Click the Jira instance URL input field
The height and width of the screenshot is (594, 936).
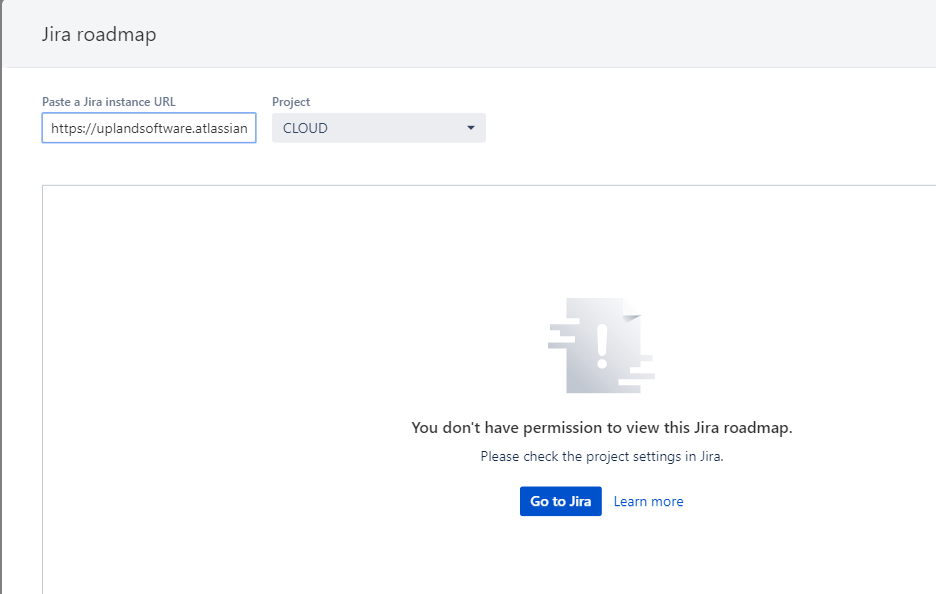coord(149,128)
